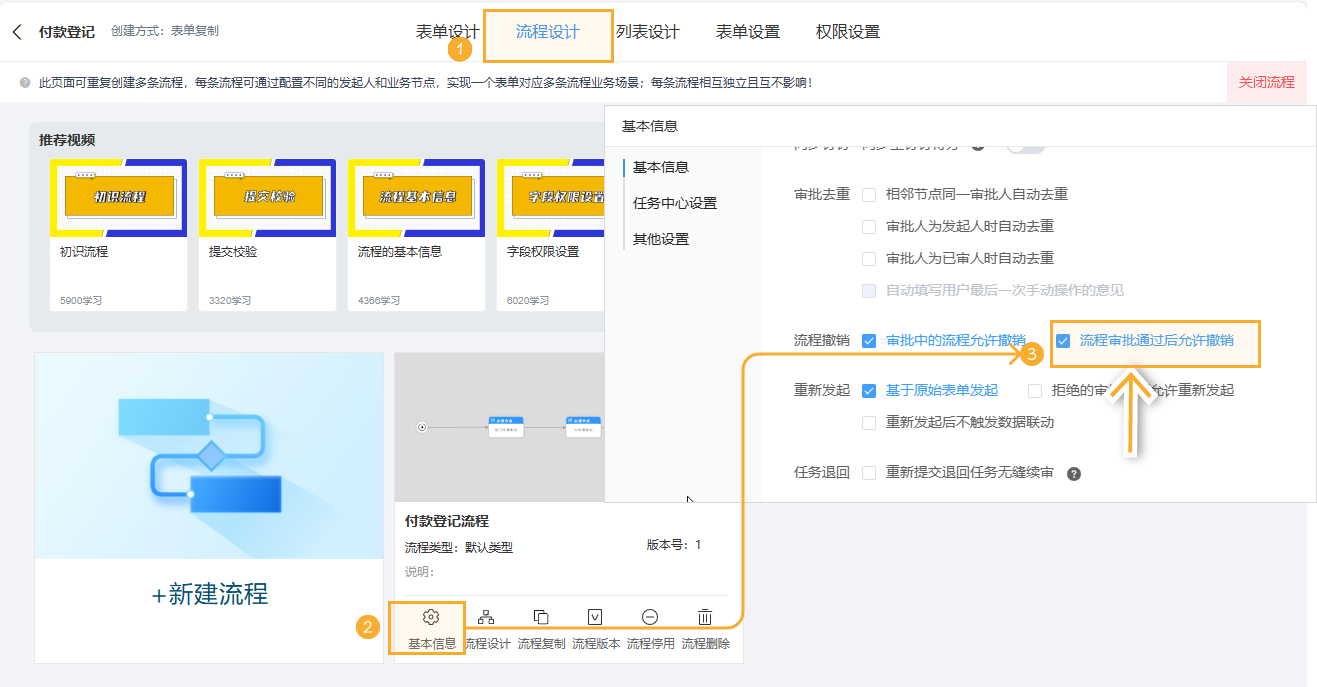
Task: Select 其他设置 in side menu
Action: point(660,239)
